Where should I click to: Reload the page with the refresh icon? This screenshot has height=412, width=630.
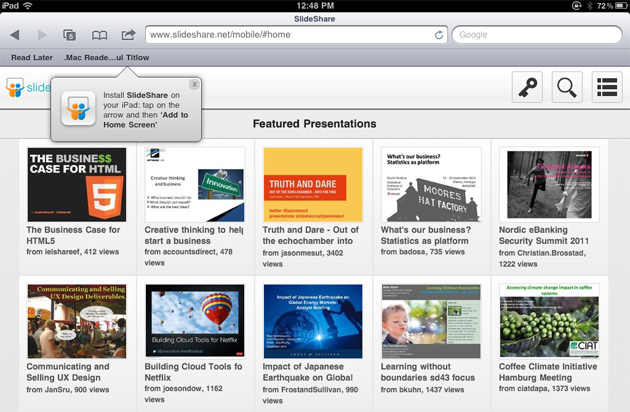pyautogui.click(x=439, y=35)
